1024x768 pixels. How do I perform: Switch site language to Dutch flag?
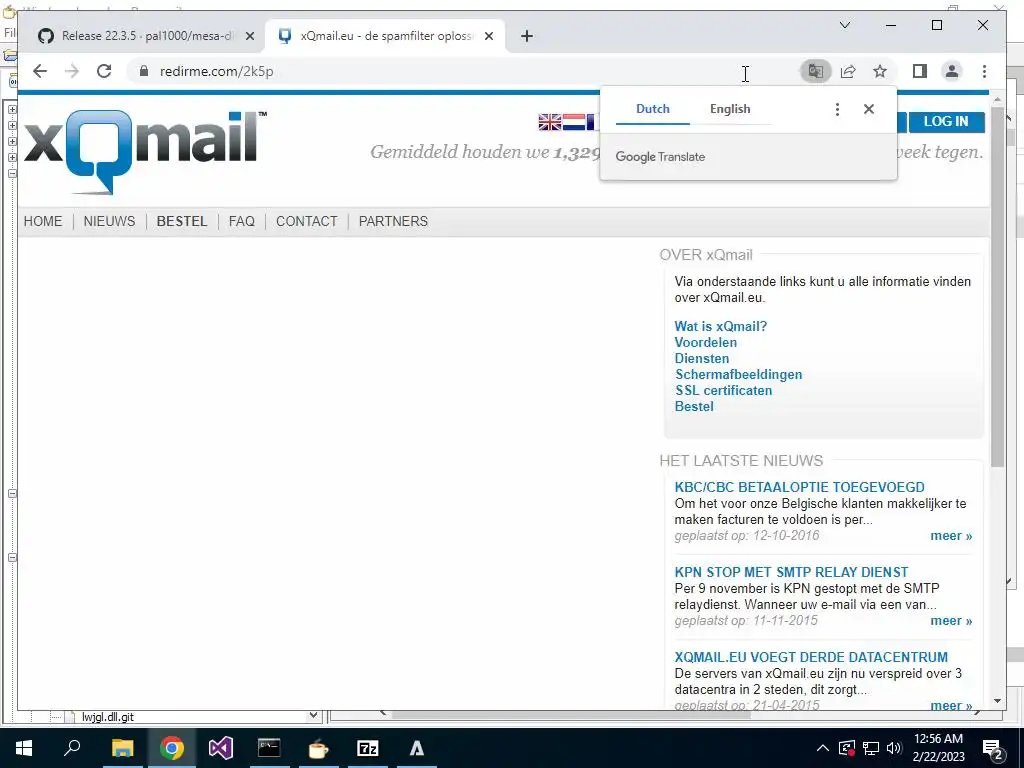click(x=573, y=122)
